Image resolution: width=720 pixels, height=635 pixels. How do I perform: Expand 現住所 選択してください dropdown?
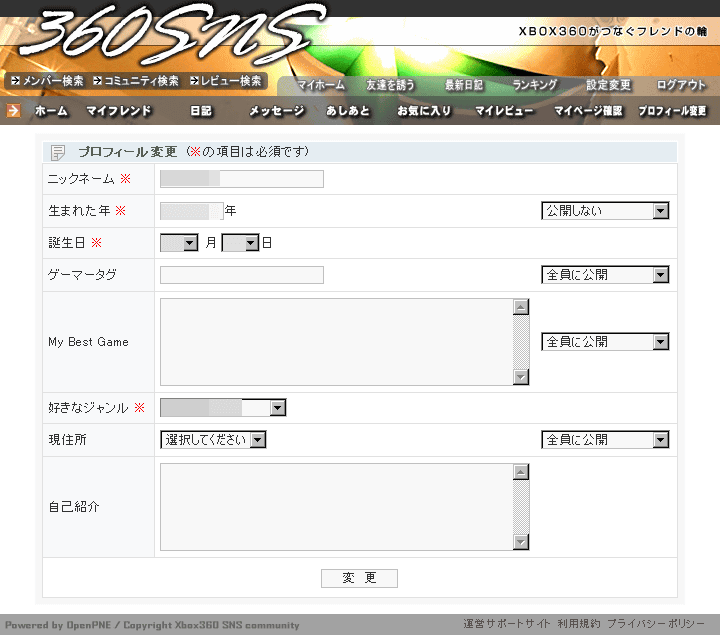(213, 440)
